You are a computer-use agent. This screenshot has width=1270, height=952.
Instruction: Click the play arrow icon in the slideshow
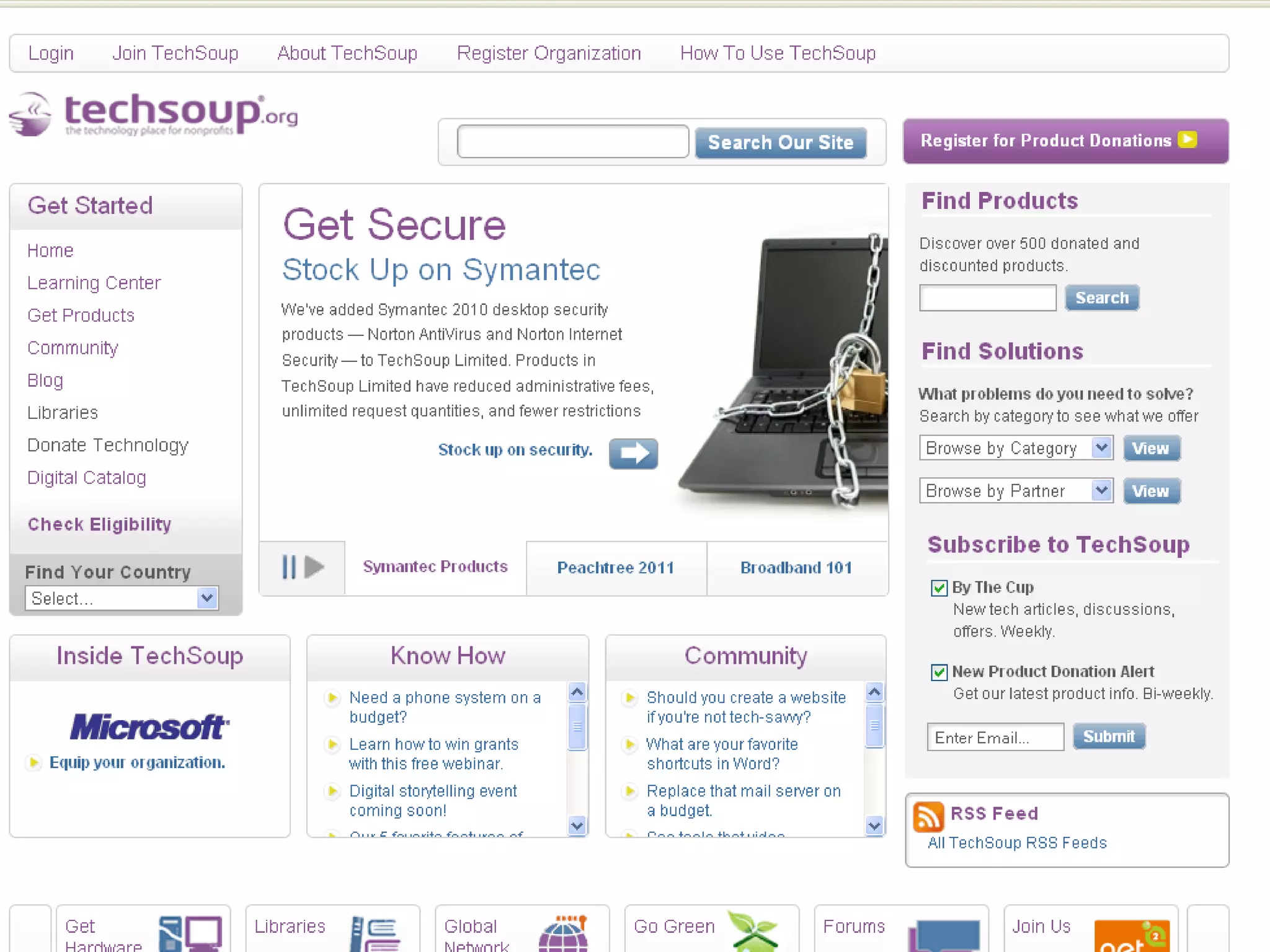point(314,567)
